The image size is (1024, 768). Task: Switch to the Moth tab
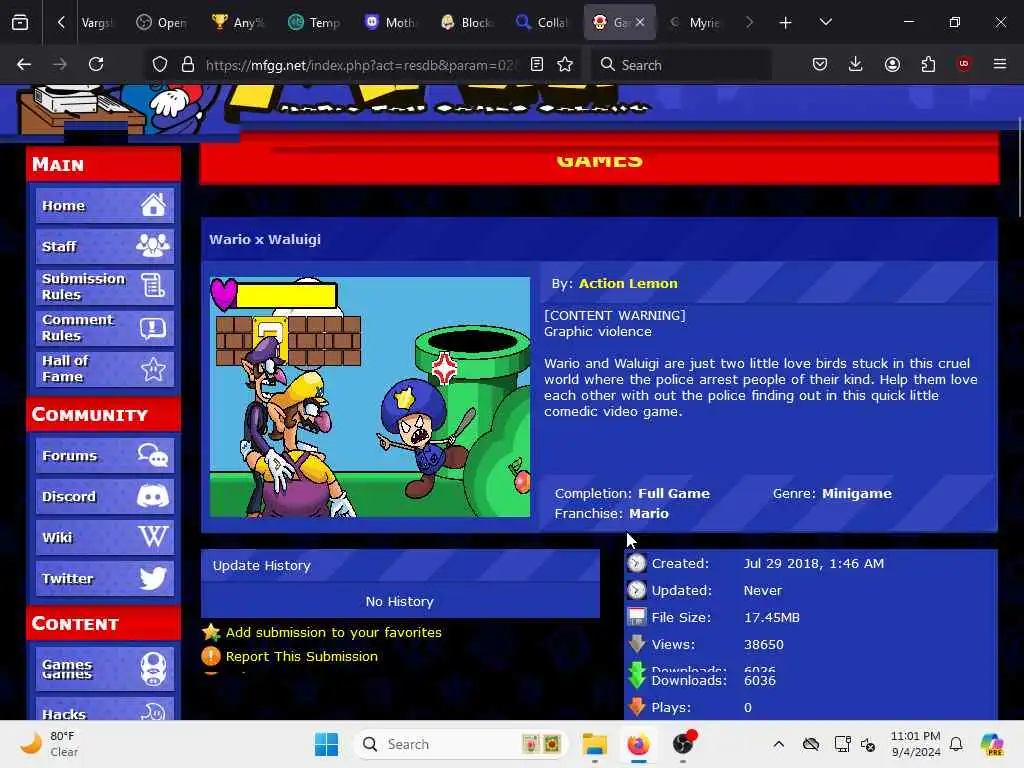[x=390, y=22]
